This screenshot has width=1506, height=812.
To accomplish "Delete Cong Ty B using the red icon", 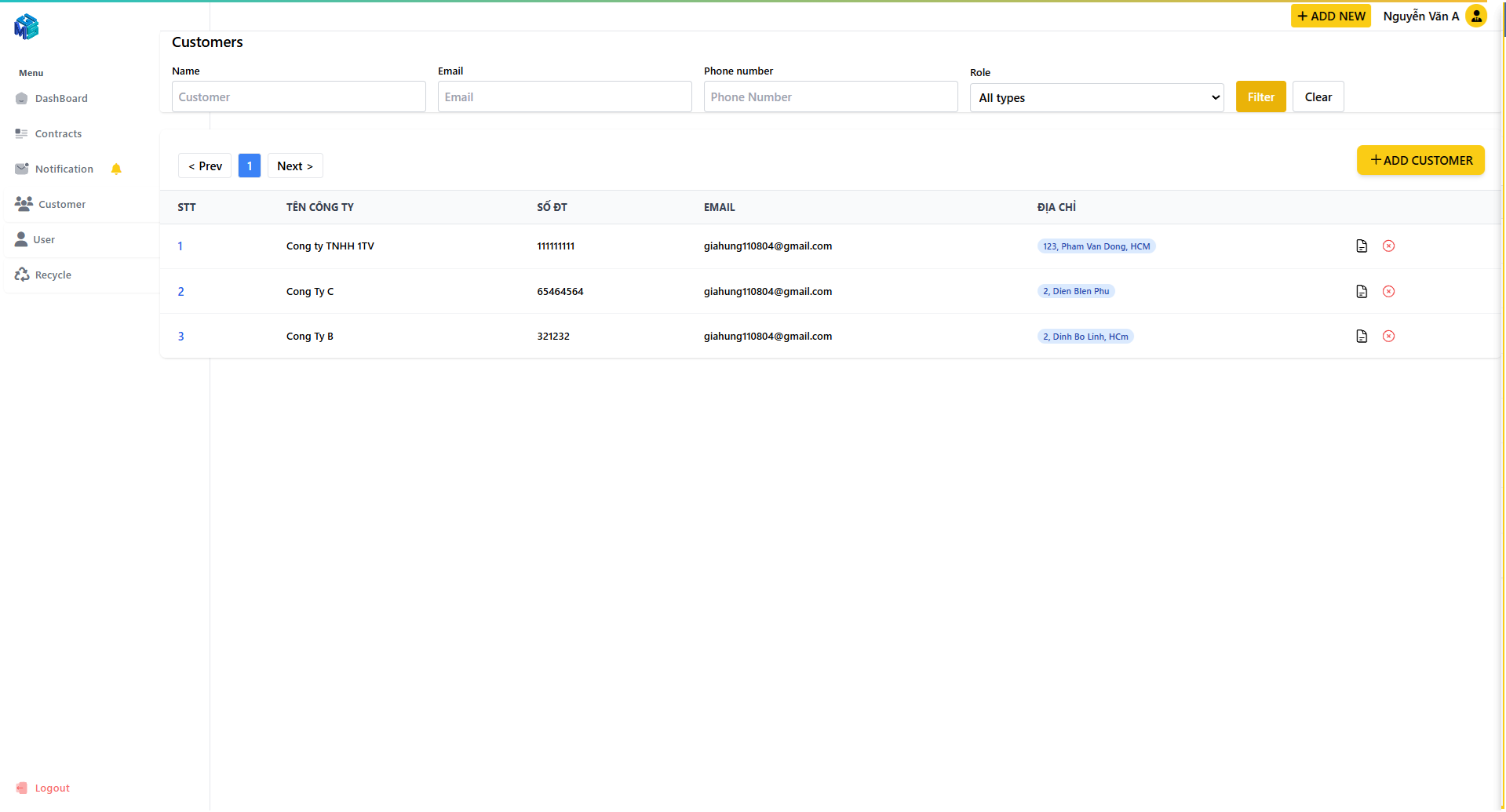I will point(1388,337).
